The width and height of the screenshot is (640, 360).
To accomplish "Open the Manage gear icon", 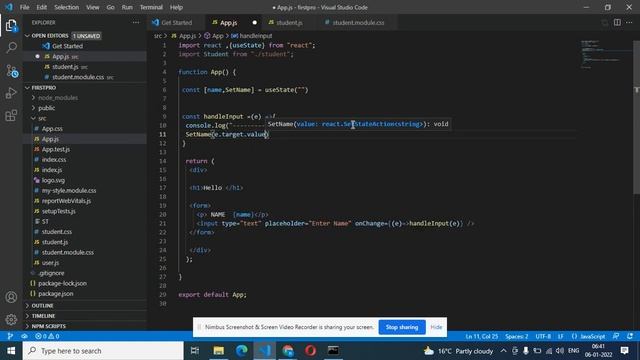I will click(11, 319).
